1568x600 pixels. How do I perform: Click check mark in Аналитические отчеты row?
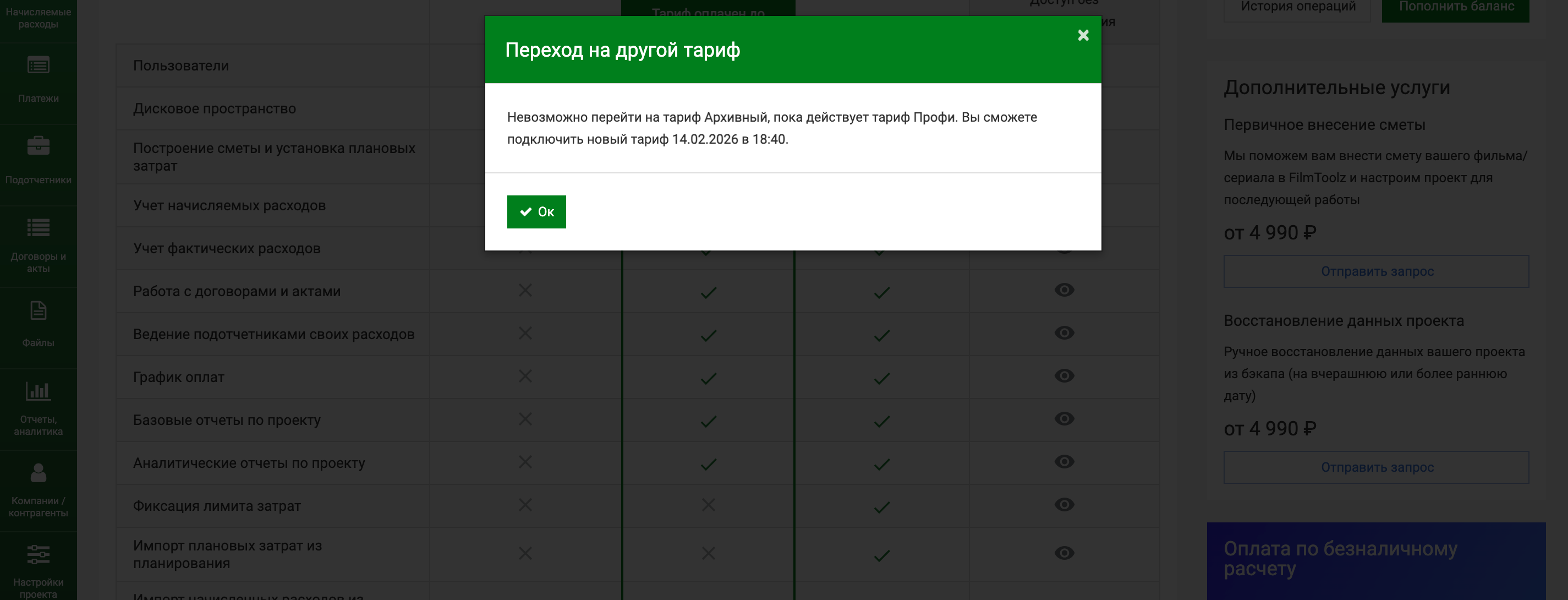click(708, 464)
